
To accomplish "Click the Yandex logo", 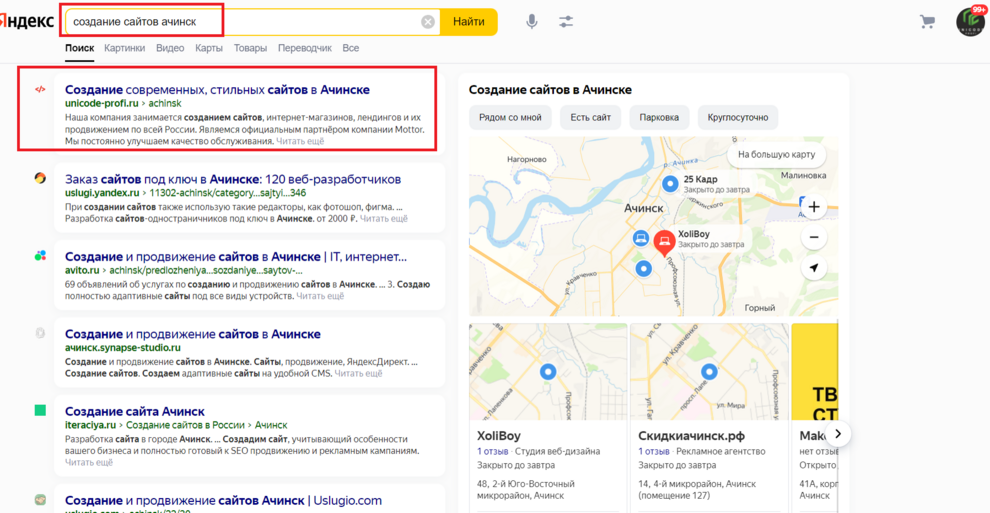I will pos(27,21).
